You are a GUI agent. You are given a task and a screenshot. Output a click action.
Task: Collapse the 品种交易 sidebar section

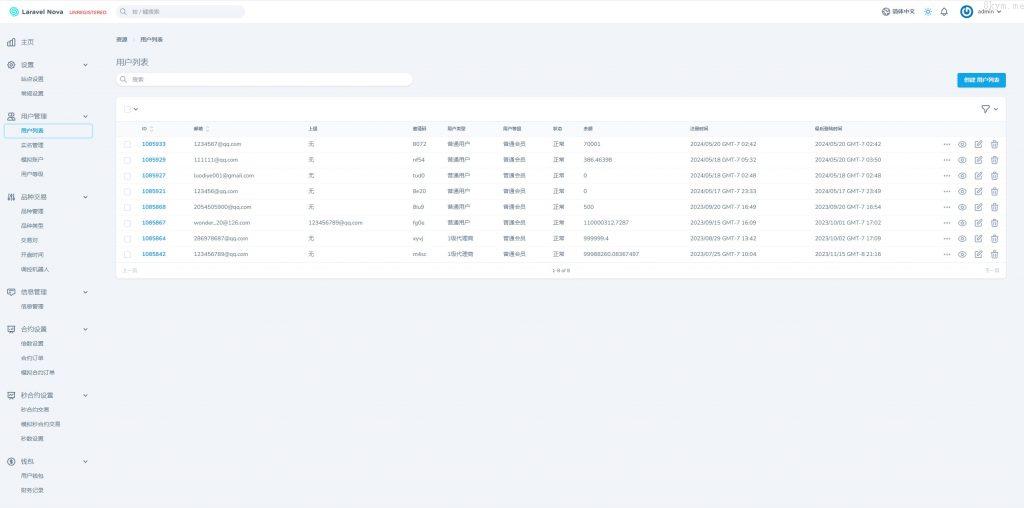(x=85, y=197)
